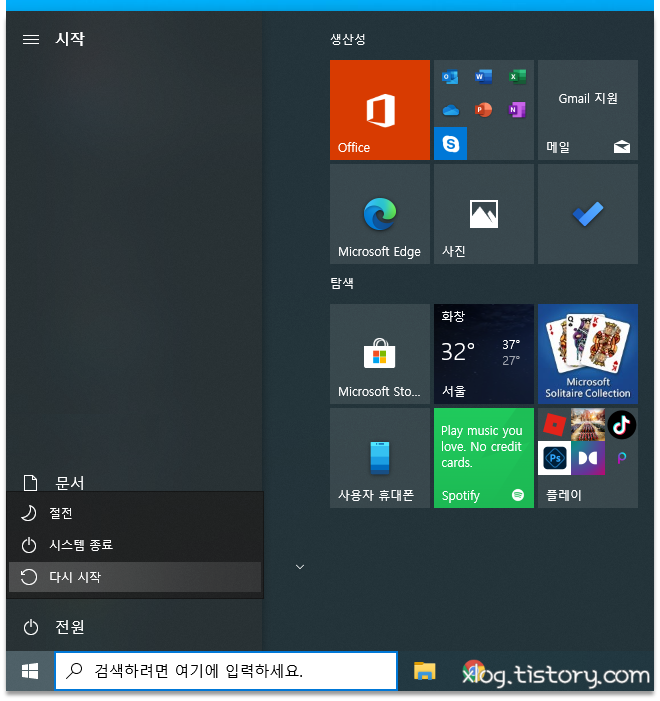660x701 pixels.
Task: Open File Explorer from the taskbar
Action: [424, 671]
